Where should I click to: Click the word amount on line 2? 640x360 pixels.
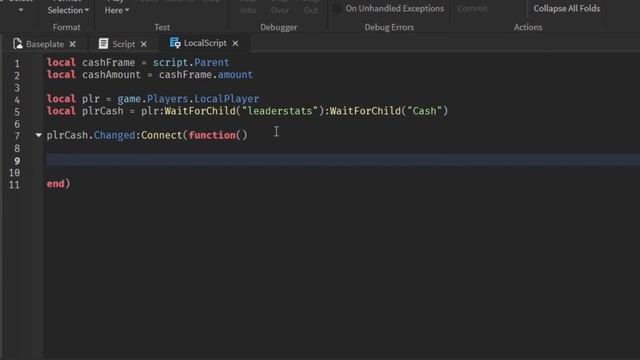click(235, 75)
